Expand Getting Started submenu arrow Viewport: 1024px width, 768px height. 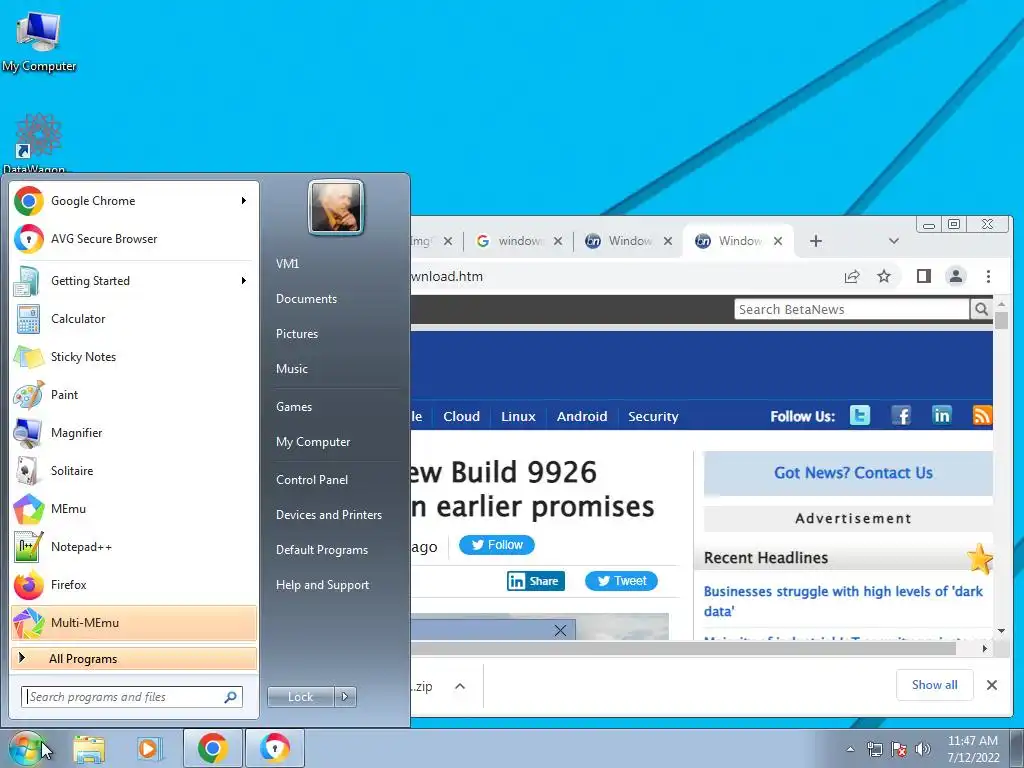pos(244,280)
